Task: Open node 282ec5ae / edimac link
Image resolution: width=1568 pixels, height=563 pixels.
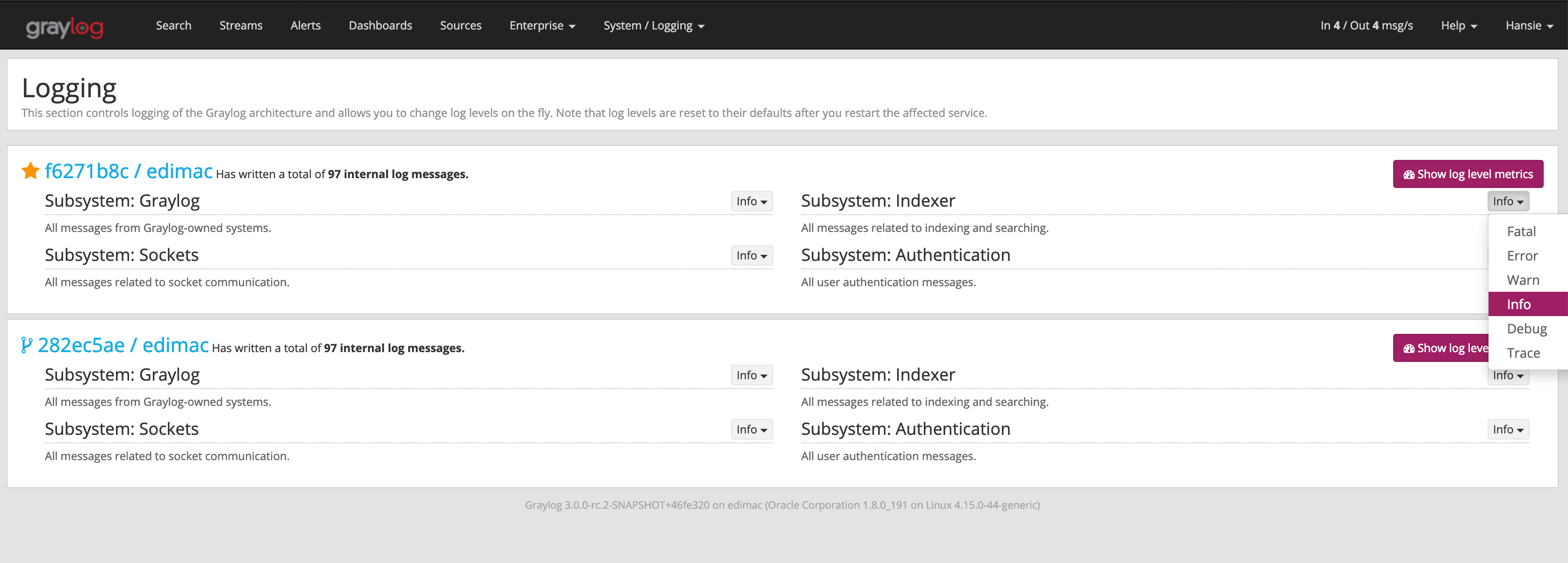Action: pyautogui.click(x=123, y=345)
